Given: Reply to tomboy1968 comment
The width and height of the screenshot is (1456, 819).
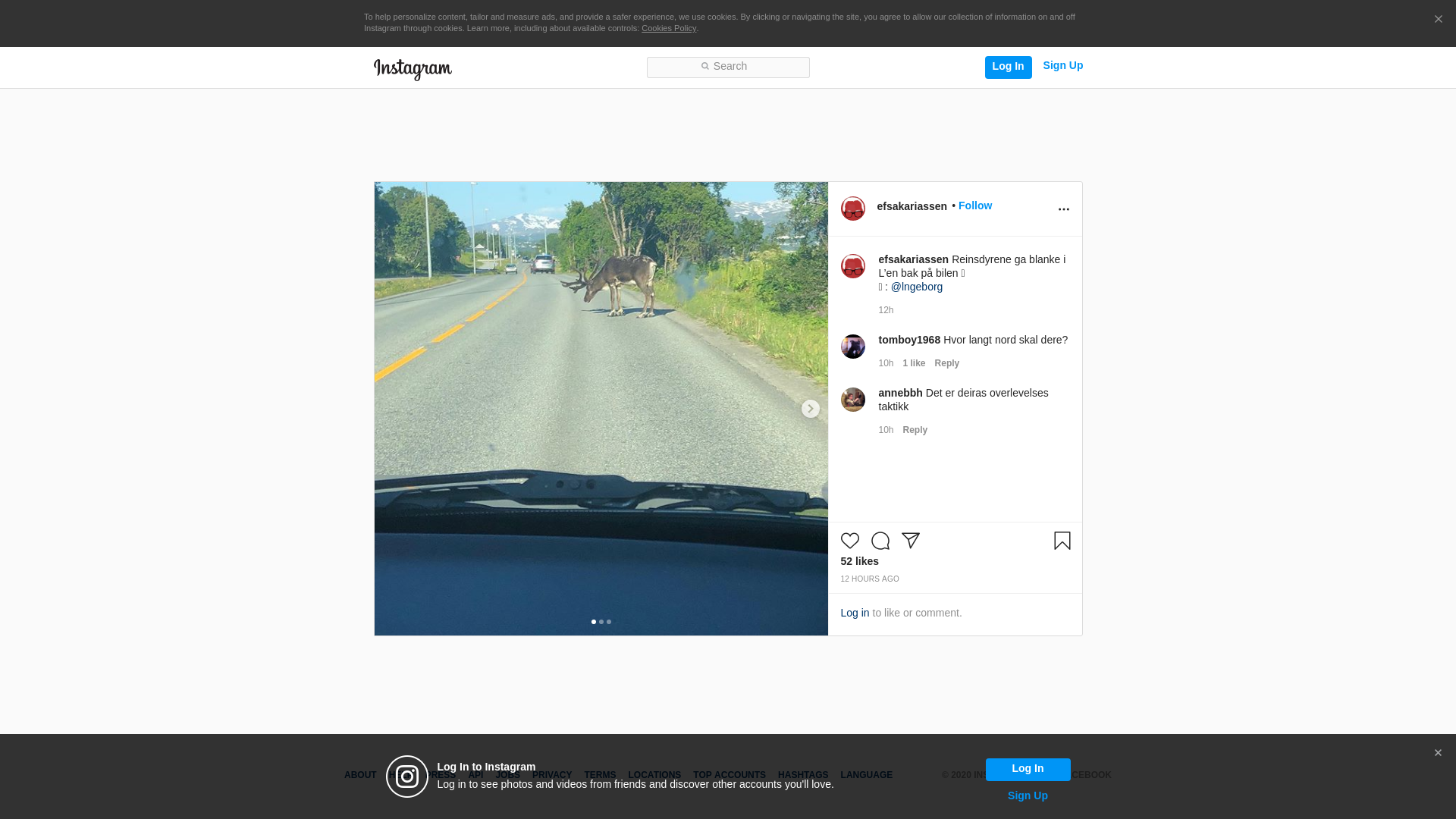Looking at the screenshot, I should [x=946, y=363].
